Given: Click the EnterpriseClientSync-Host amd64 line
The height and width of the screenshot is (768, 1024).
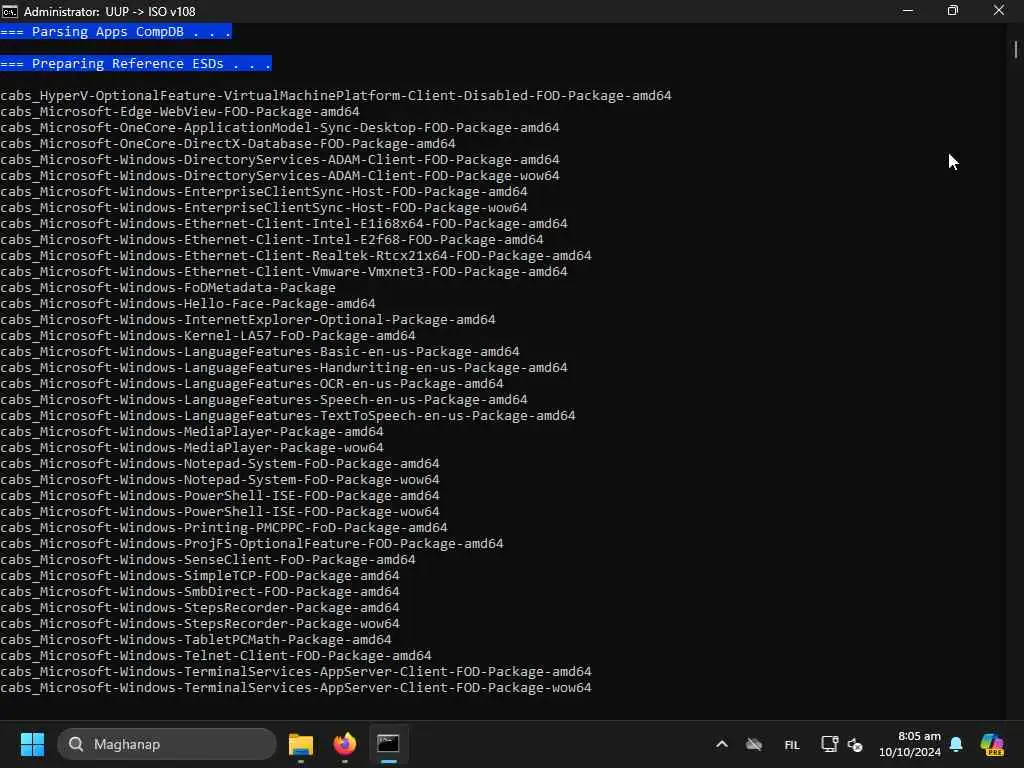Looking at the screenshot, I should (x=264, y=191).
